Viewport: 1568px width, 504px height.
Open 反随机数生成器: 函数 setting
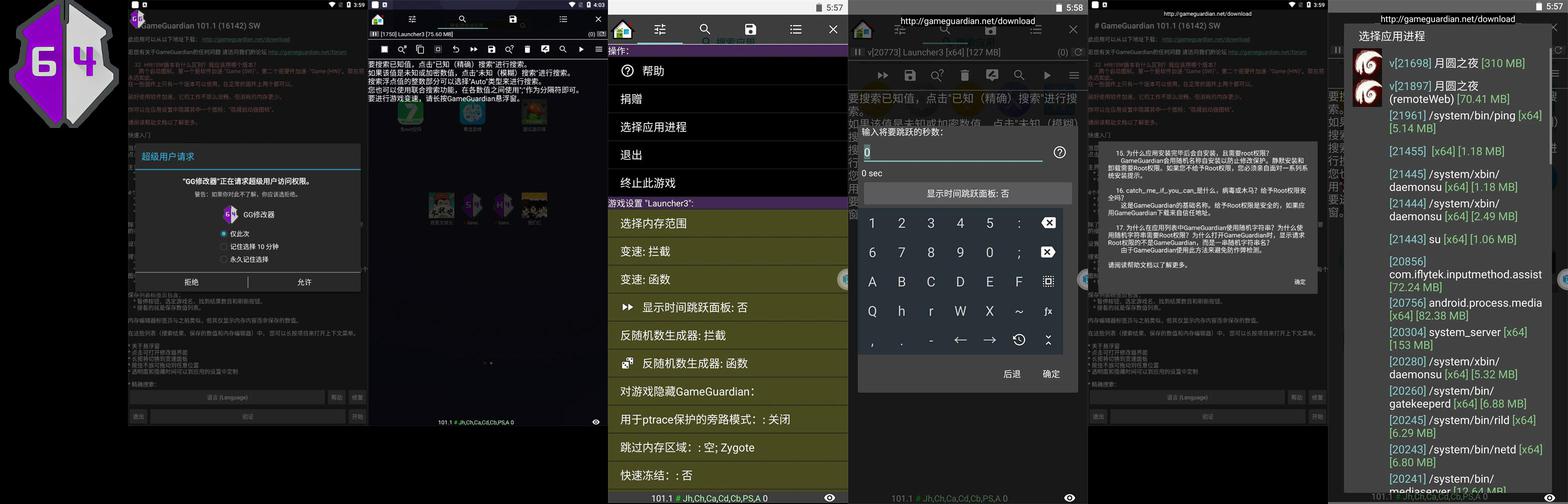pyautogui.click(x=728, y=363)
